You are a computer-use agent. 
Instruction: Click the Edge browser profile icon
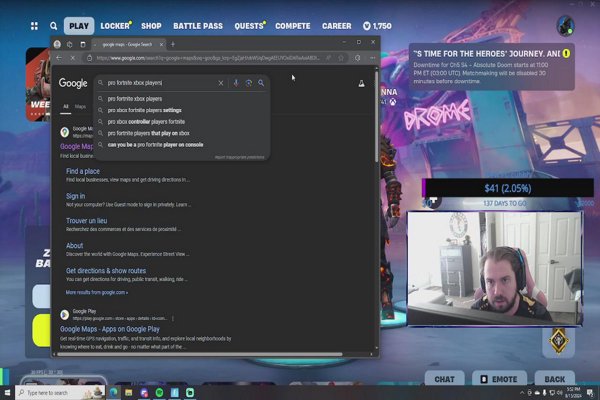[57, 44]
